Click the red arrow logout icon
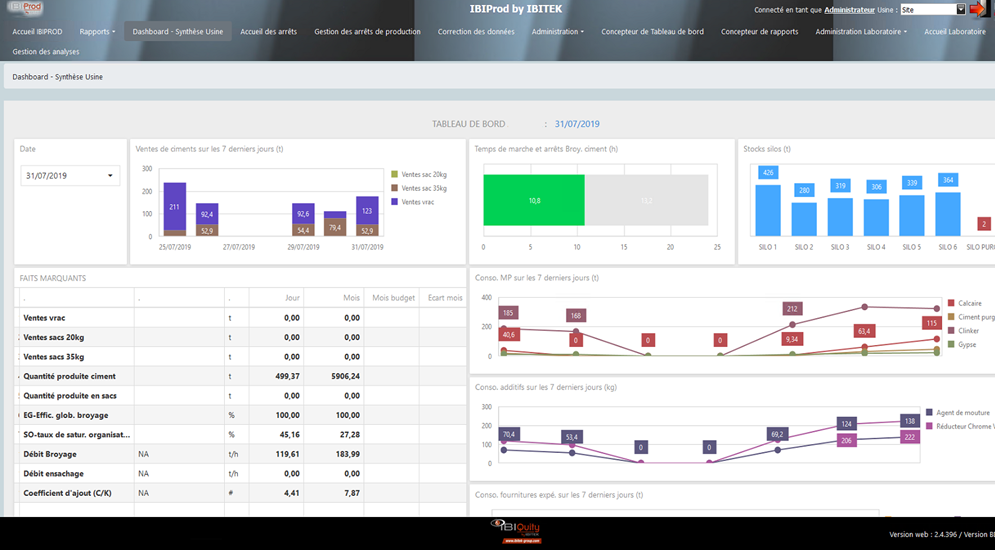This screenshot has width=996, height=552. [978, 10]
